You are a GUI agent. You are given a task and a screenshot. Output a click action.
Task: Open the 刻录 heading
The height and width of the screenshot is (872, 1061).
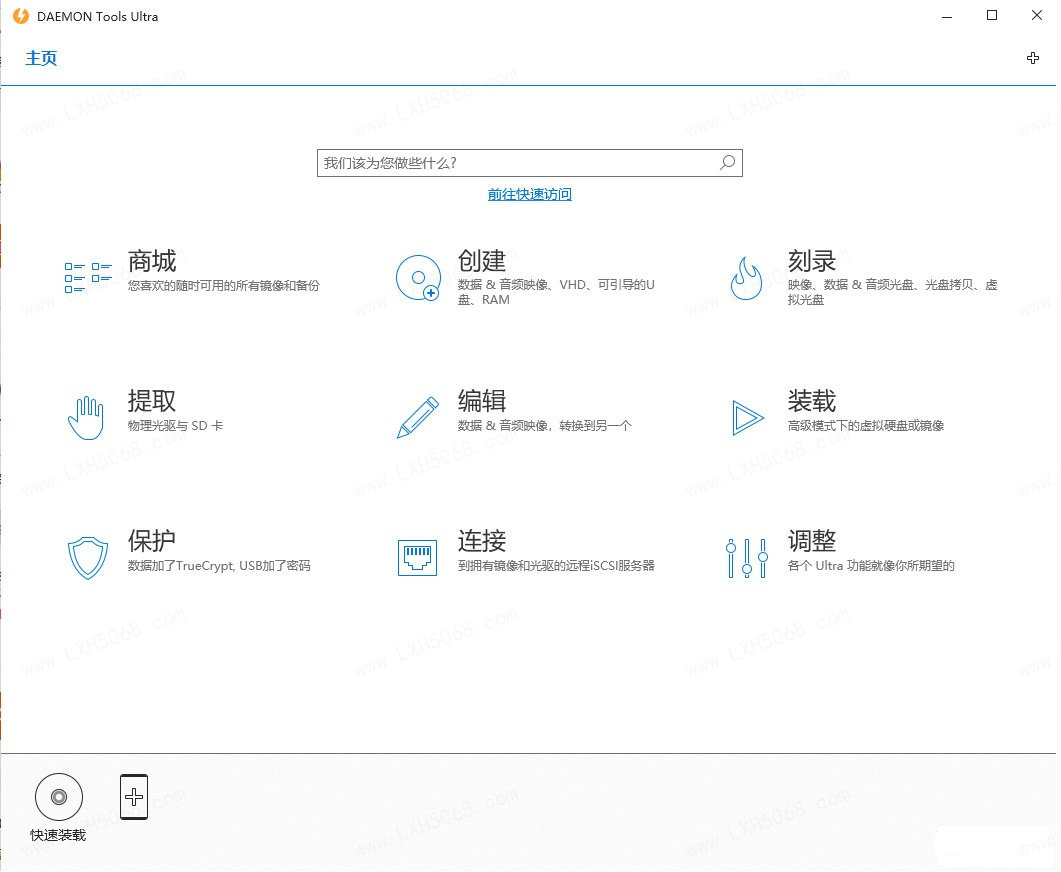[812, 261]
